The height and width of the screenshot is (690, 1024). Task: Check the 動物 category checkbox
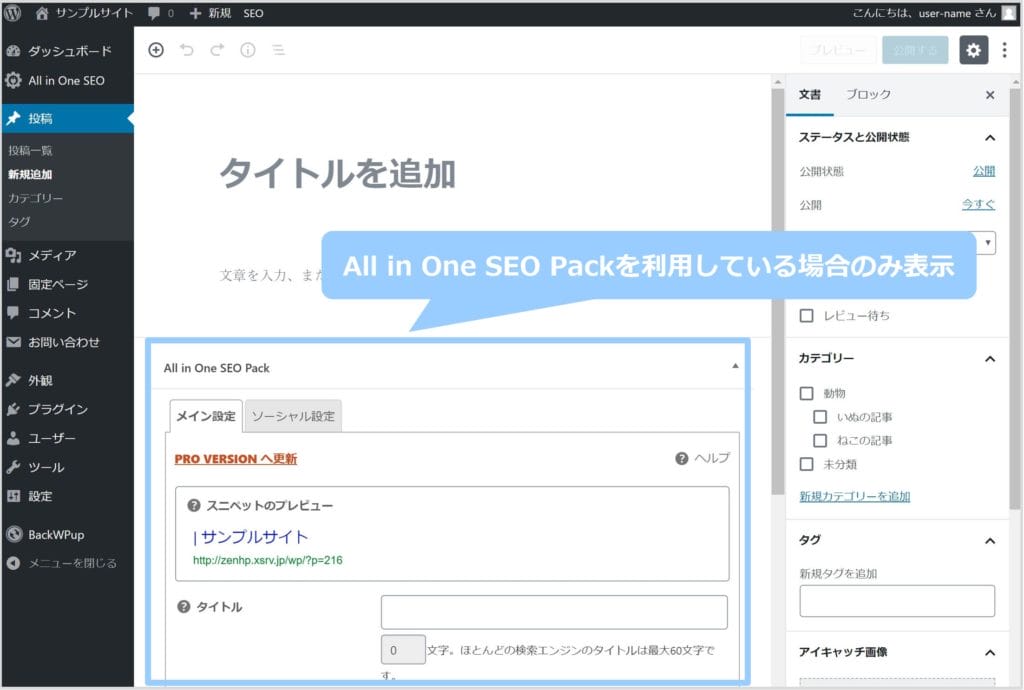pos(807,393)
